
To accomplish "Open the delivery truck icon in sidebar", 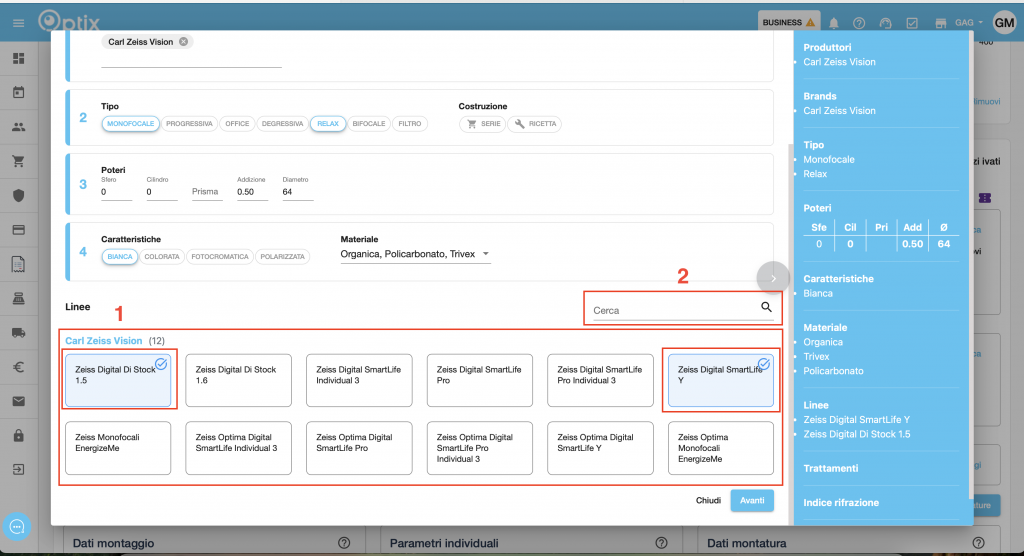I will tap(18, 333).
